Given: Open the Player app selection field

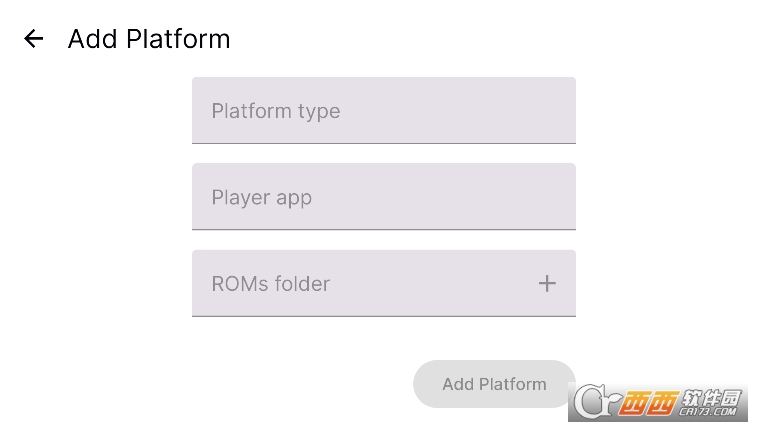Looking at the screenshot, I should pyautogui.click(x=384, y=197).
